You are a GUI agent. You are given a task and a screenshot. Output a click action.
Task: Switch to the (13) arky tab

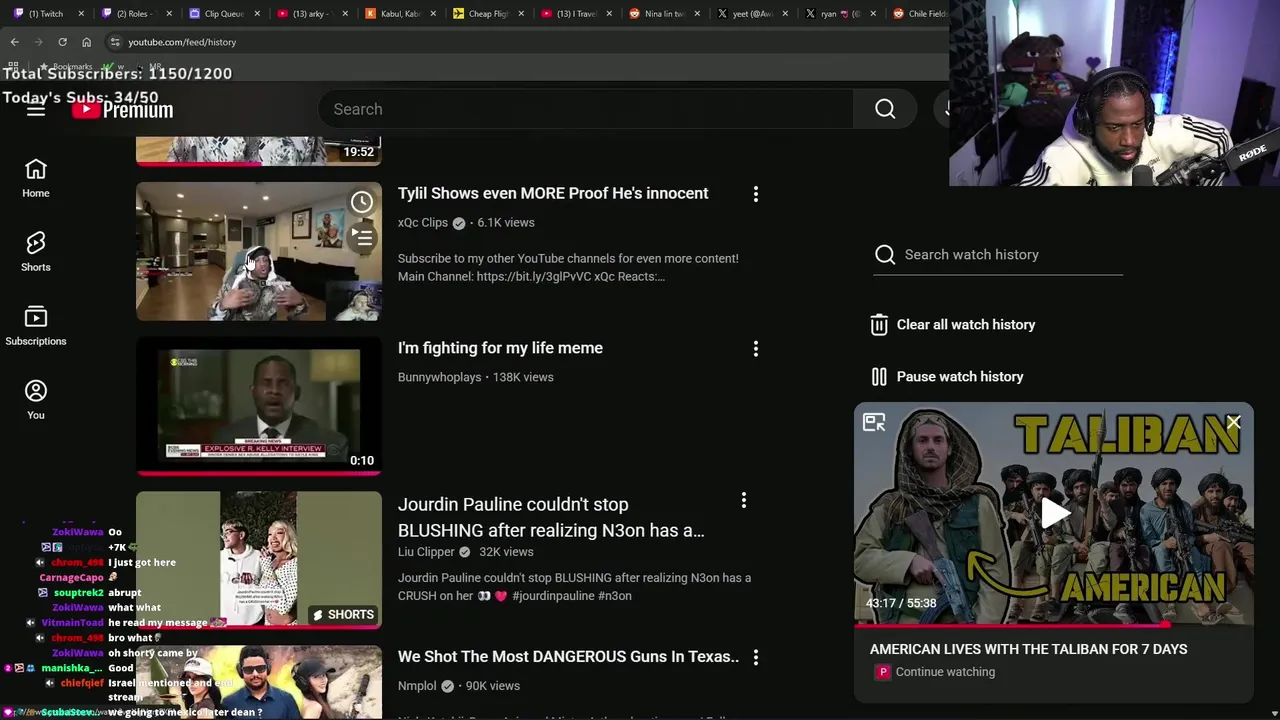click(312, 14)
